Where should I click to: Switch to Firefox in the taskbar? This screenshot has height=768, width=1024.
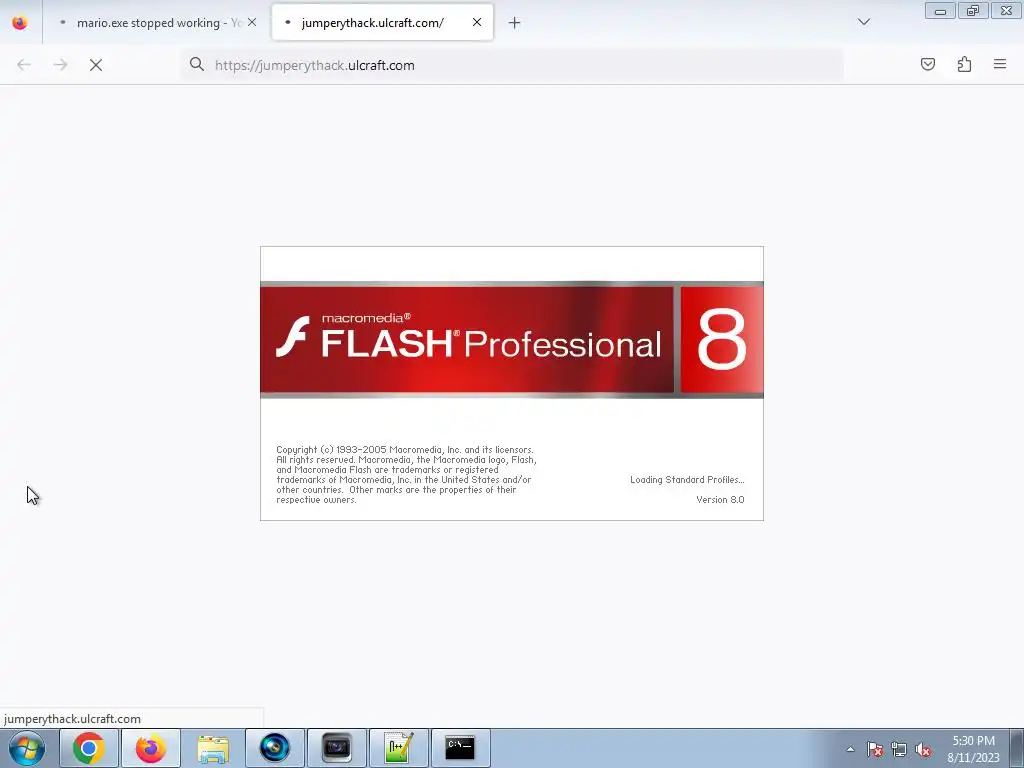point(151,748)
